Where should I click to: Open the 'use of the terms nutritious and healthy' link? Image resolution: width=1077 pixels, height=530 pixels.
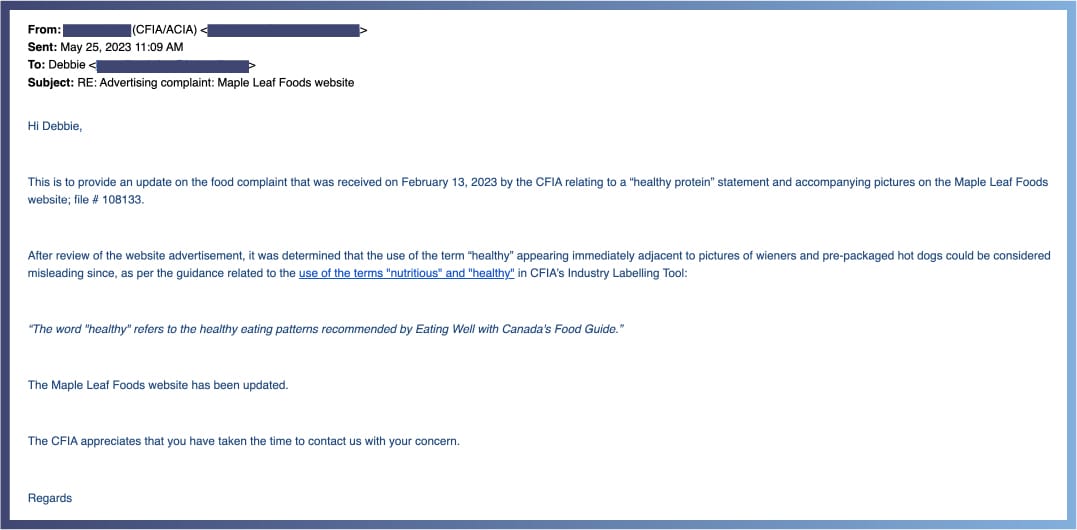(407, 273)
